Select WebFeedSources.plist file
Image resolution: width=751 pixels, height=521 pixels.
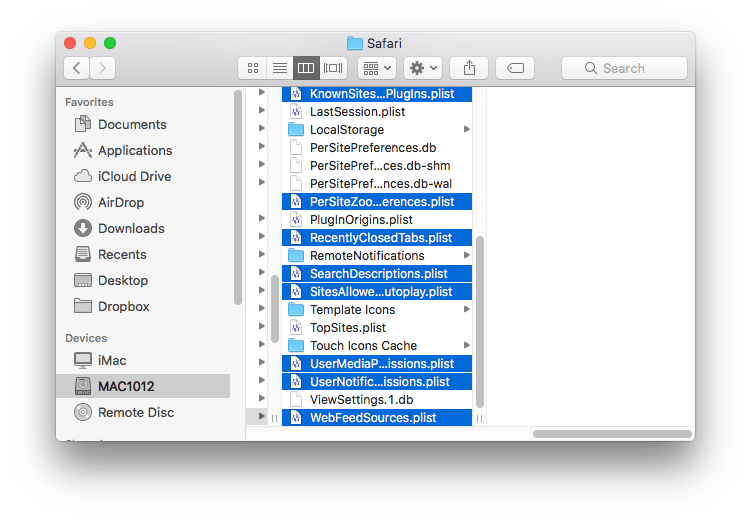[x=377, y=418]
